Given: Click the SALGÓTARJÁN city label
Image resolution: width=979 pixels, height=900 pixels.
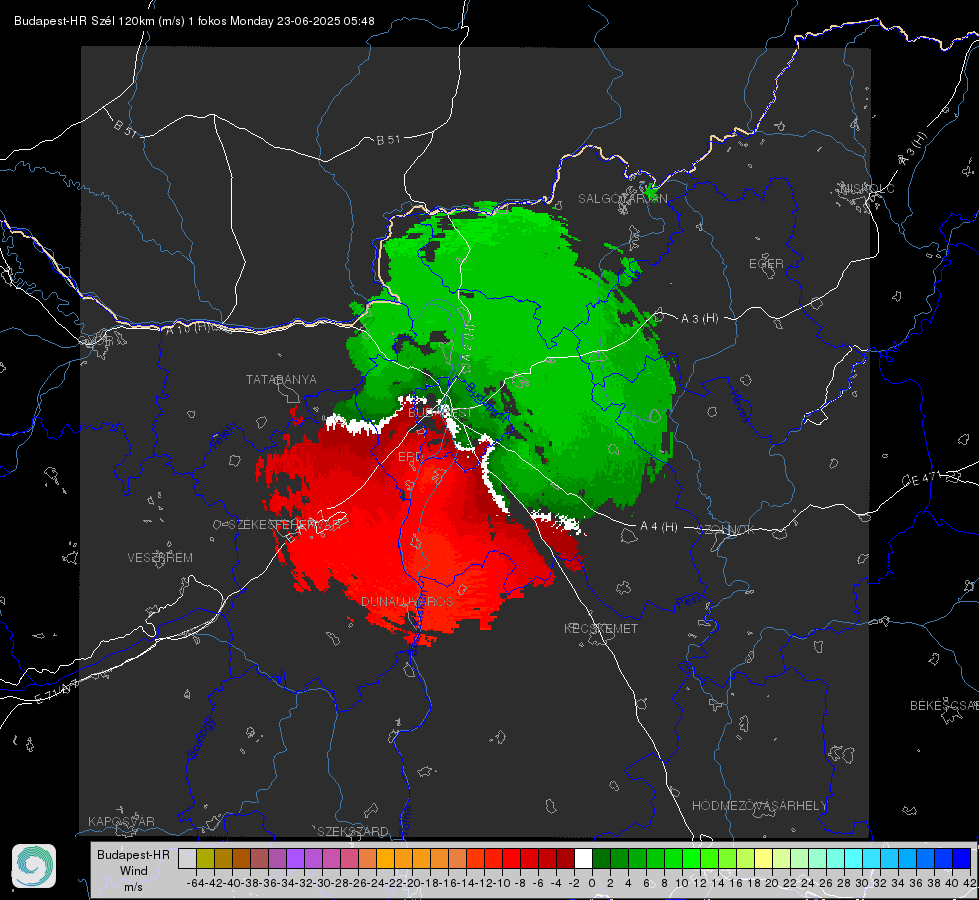Looking at the screenshot, I should pyautogui.click(x=622, y=199).
